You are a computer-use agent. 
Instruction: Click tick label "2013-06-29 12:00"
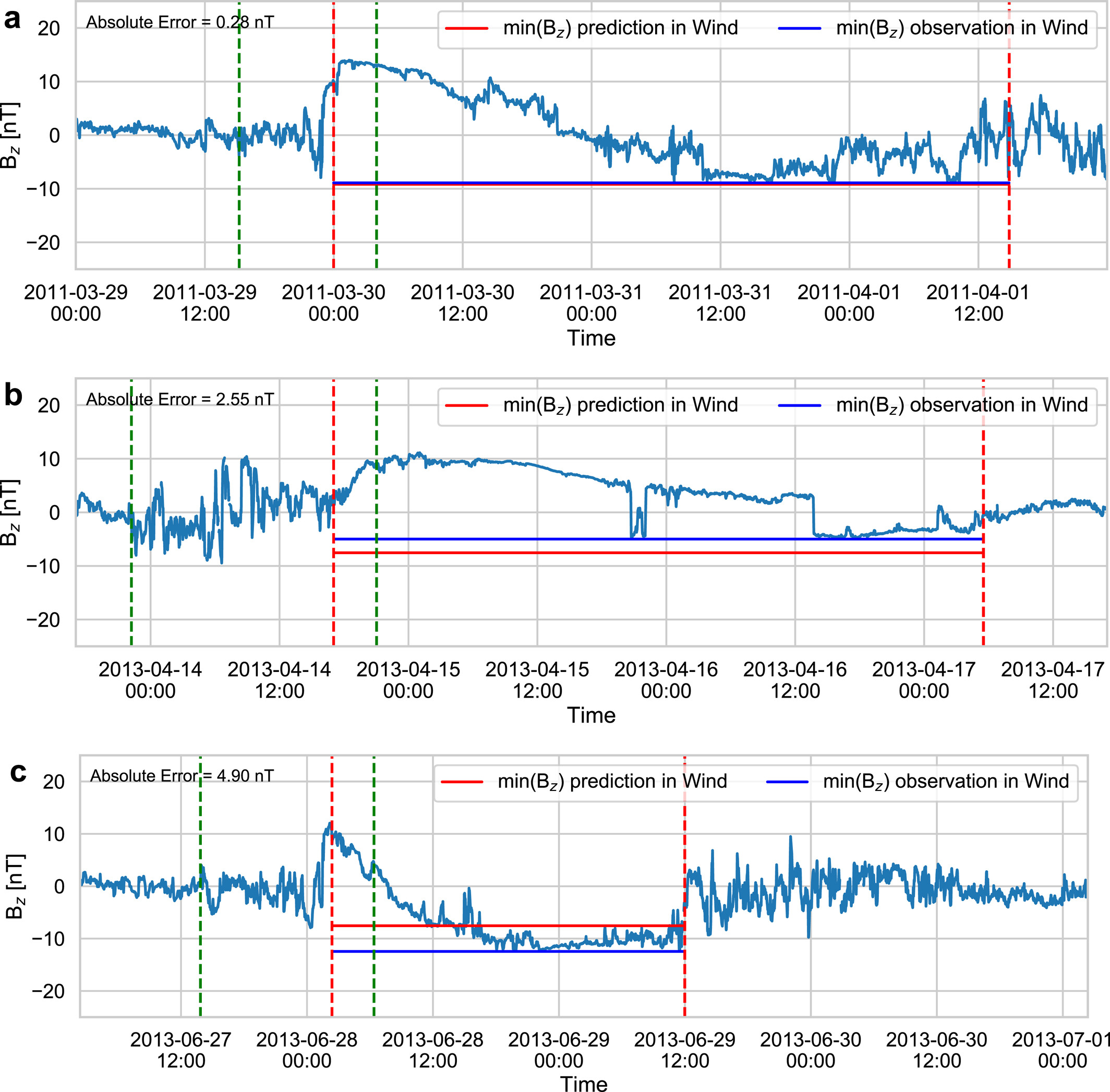pos(684,1050)
